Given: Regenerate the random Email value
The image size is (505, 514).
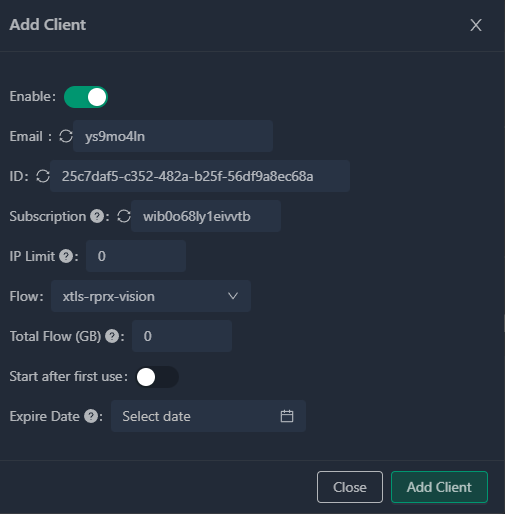Looking at the screenshot, I should point(66,136).
